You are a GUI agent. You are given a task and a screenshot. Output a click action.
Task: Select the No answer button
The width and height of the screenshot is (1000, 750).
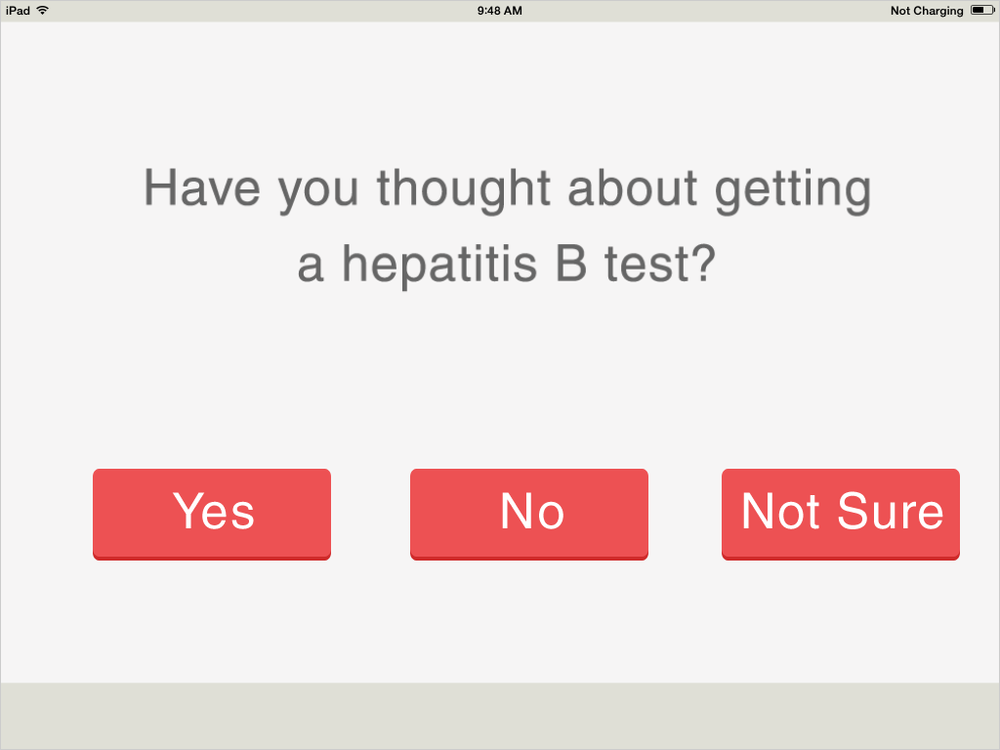click(529, 514)
